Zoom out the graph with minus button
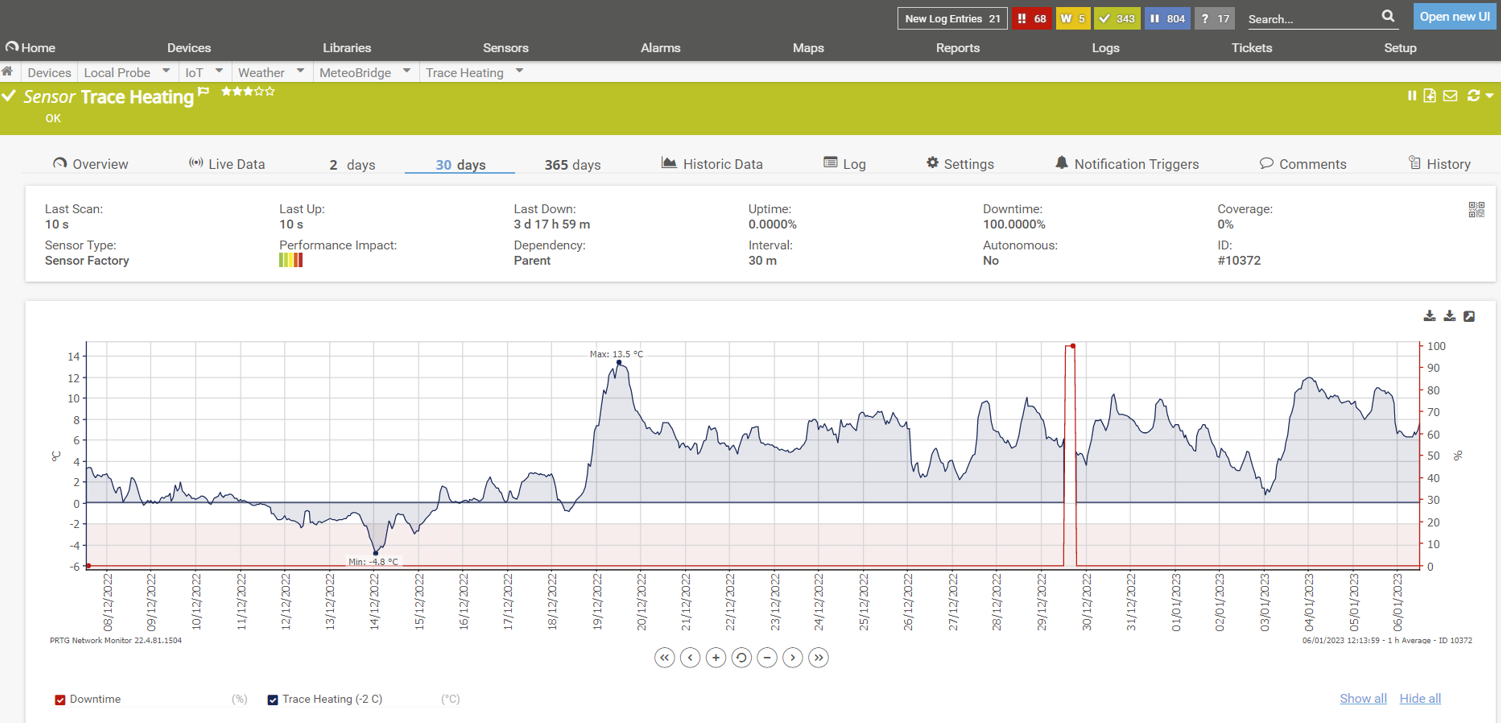This screenshot has height=723, width=1501. (x=767, y=657)
